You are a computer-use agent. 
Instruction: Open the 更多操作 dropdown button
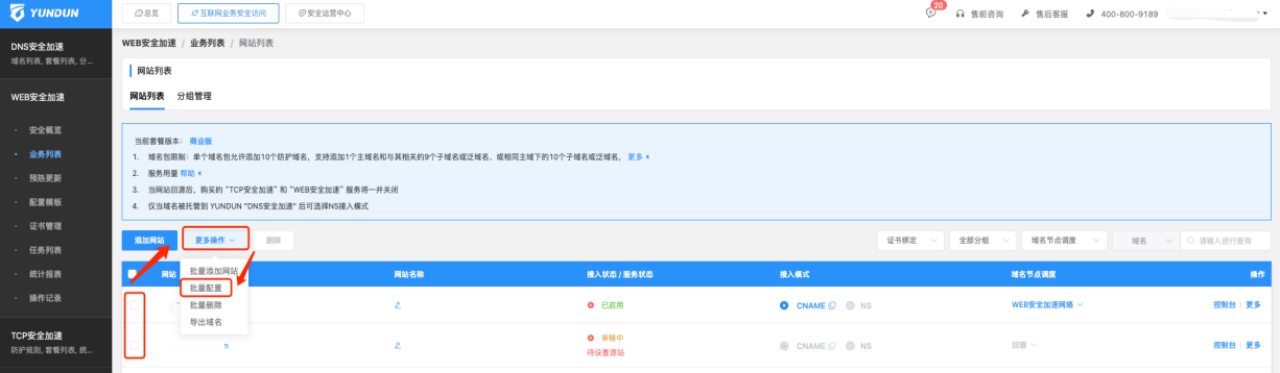pos(215,240)
